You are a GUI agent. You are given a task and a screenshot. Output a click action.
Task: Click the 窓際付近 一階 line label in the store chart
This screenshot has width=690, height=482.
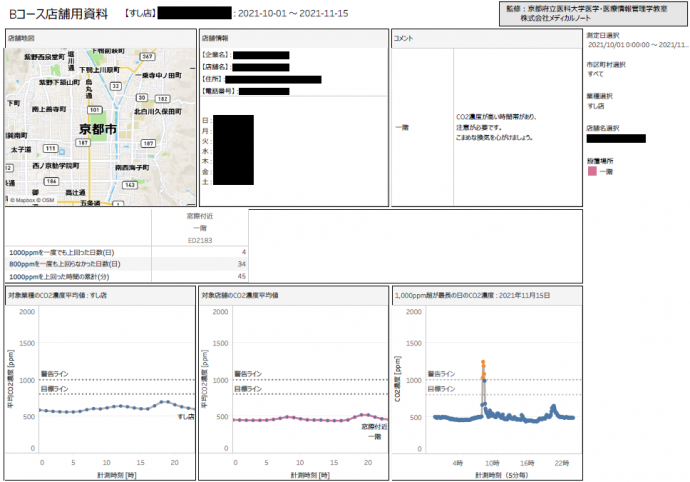coord(374,431)
